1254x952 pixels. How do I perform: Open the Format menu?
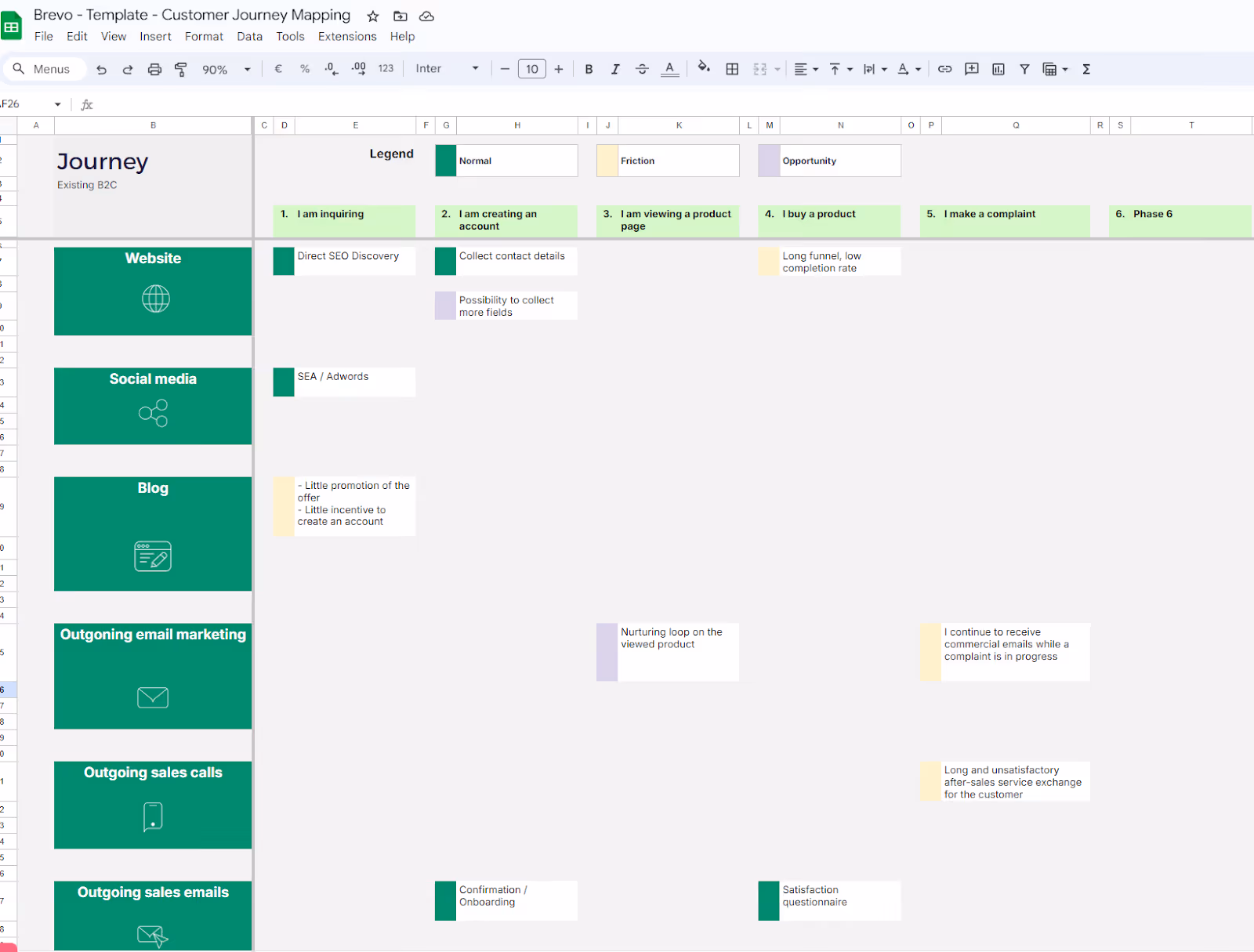pyautogui.click(x=204, y=36)
